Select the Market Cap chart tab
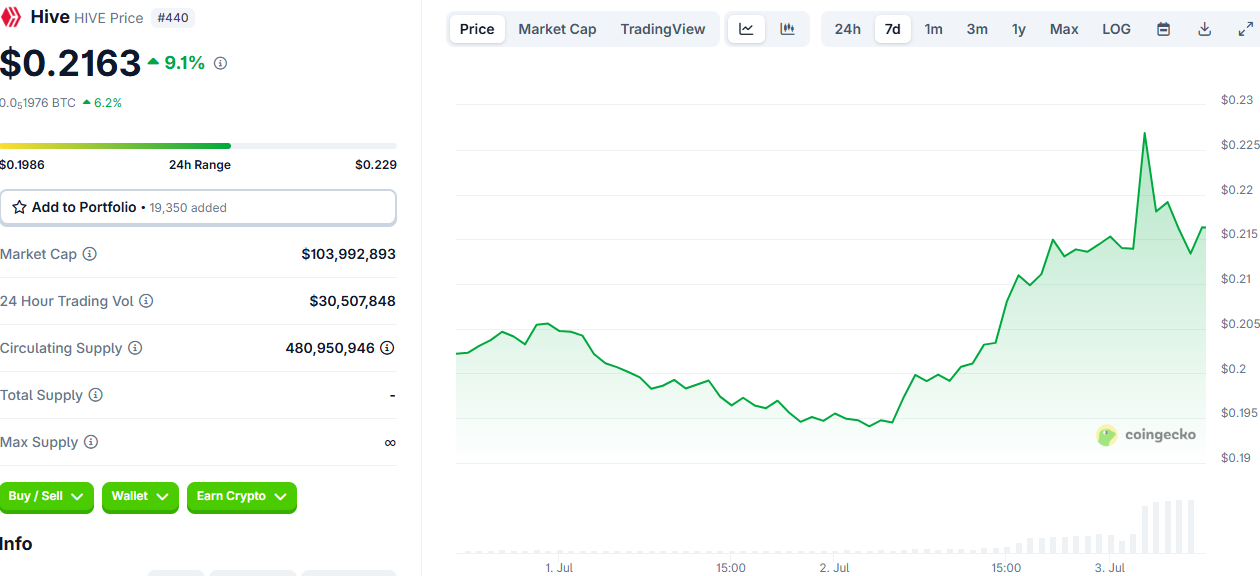Screen dimensions: 1260x576 [x=557, y=29]
